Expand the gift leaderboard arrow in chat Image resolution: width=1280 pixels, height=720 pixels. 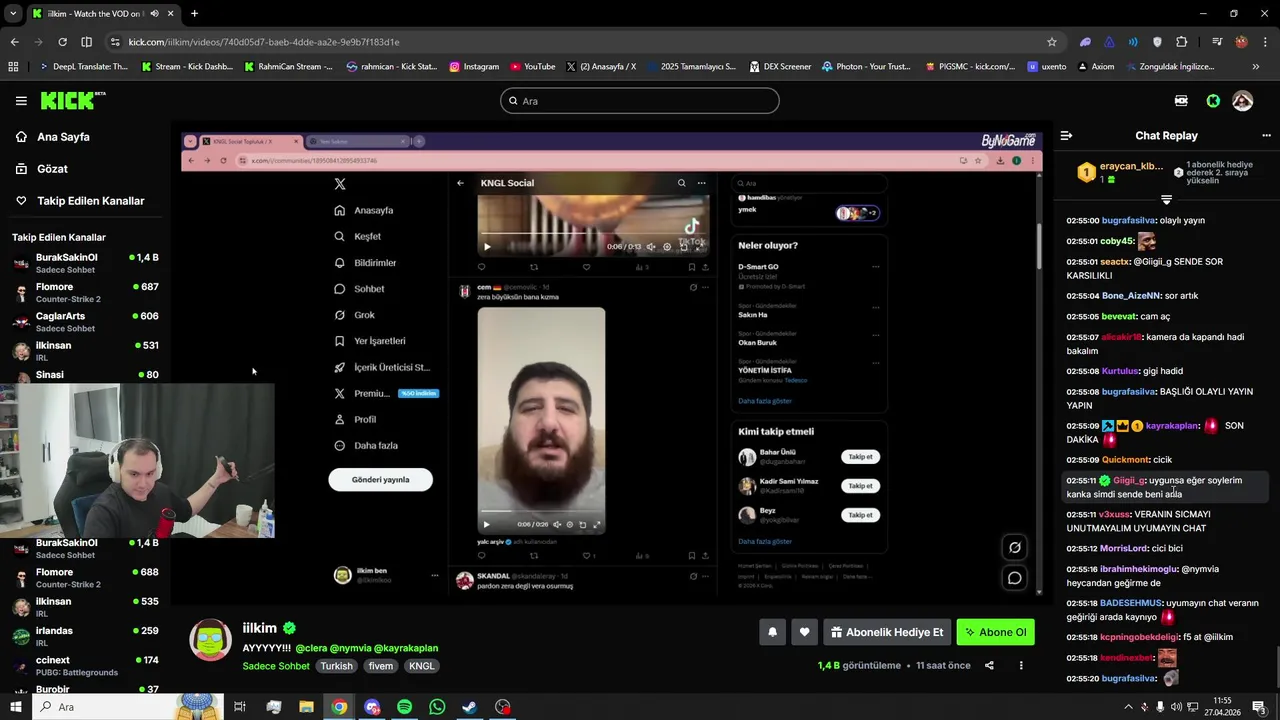tap(1166, 200)
